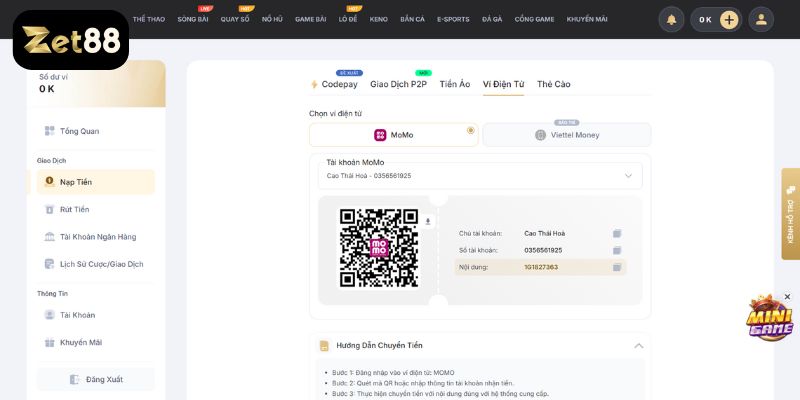The height and width of the screenshot is (400, 800).
Task: Switch to the Giao Dịch P2P tab
Action: (x=398, y=84)
